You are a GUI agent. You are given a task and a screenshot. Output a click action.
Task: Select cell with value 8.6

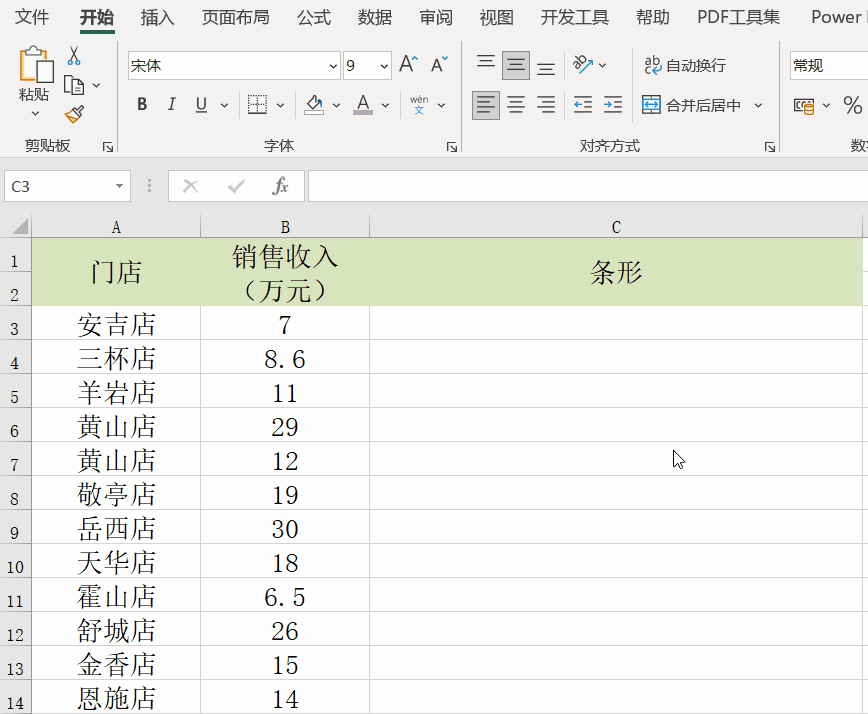pyautogui.click(x=285, y=358)
